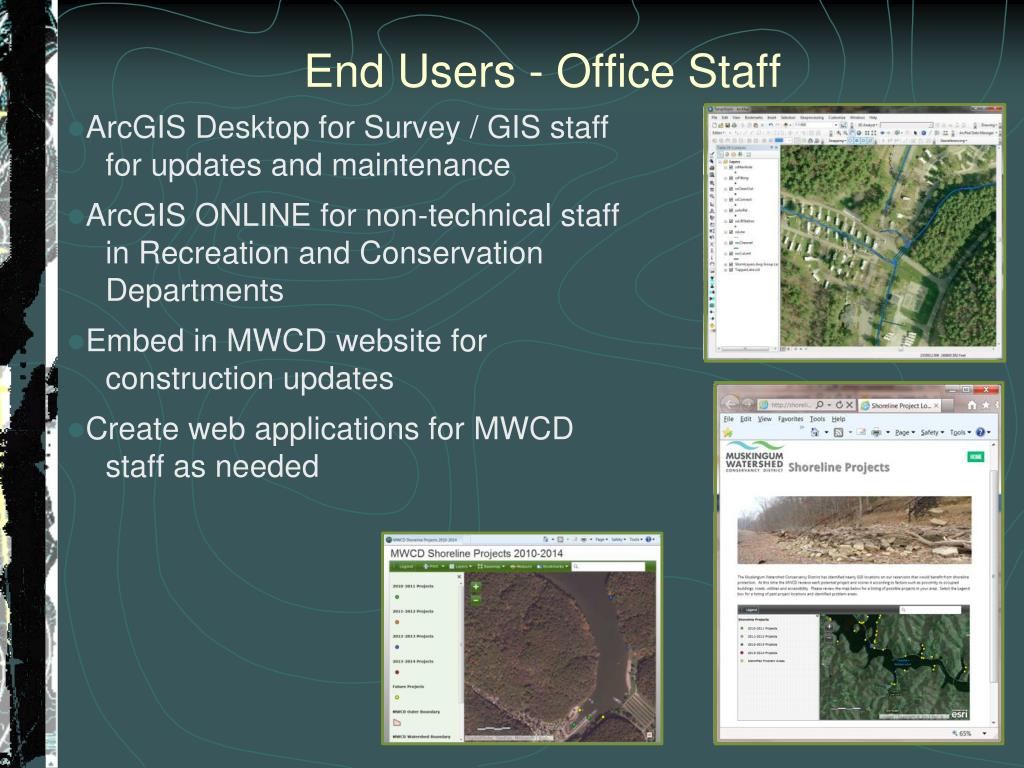Image resolution: width=1024 pixels, height=768 pixels.
Task: Open the Safety dropdown in the IE command bar
Action: tap(933, 432)
